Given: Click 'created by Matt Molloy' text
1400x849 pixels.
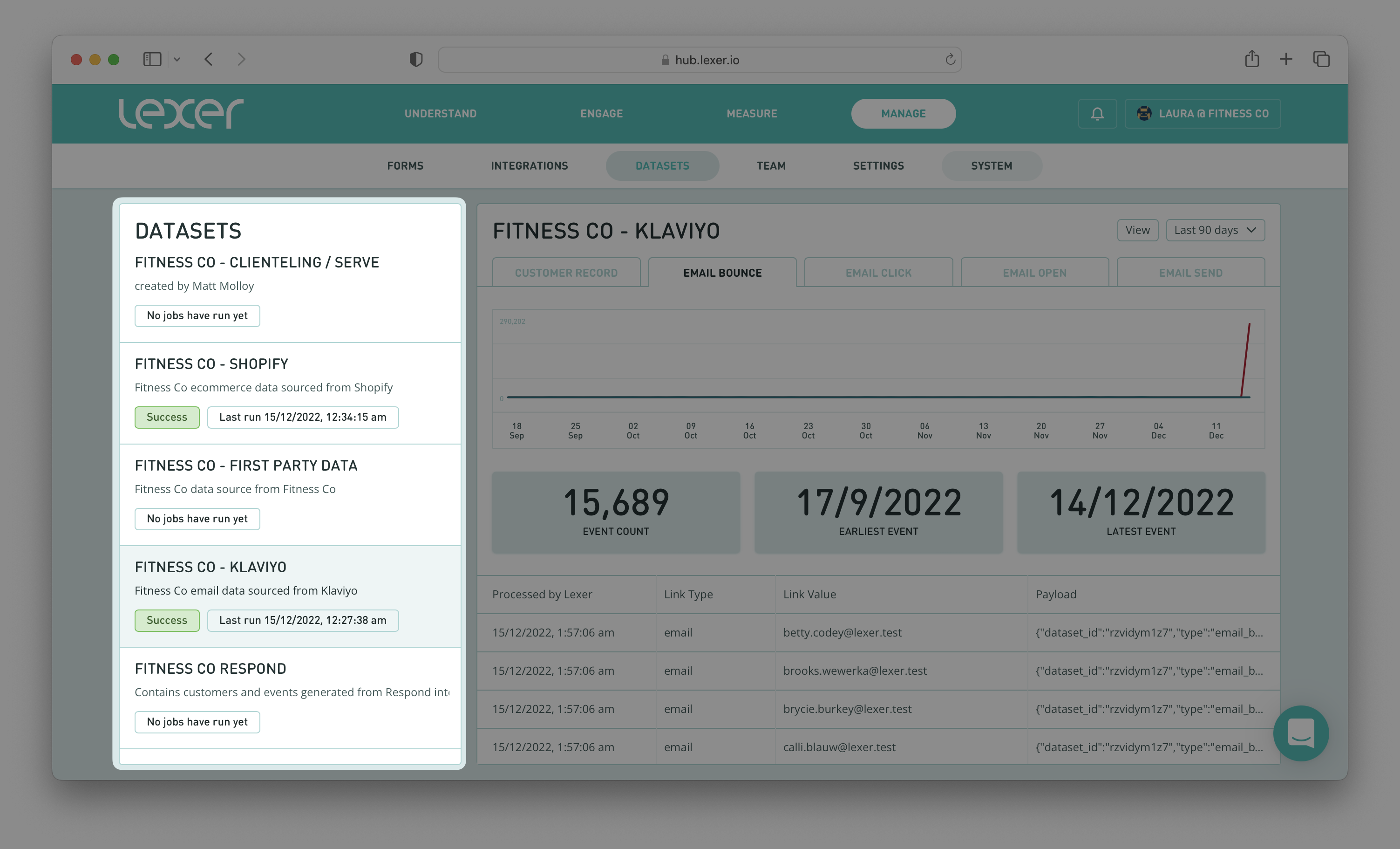Looking at the screenshot, I should [x=194, y=286].
